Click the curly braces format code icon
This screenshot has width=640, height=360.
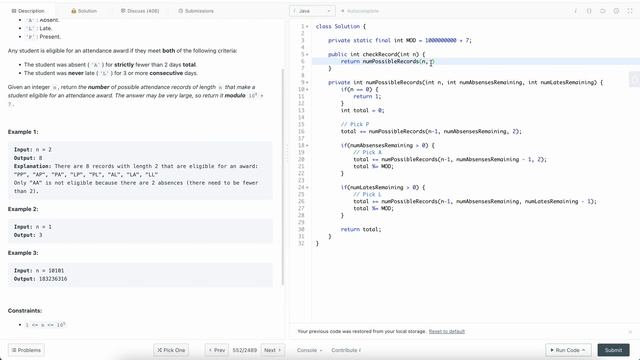coord(589,11)
